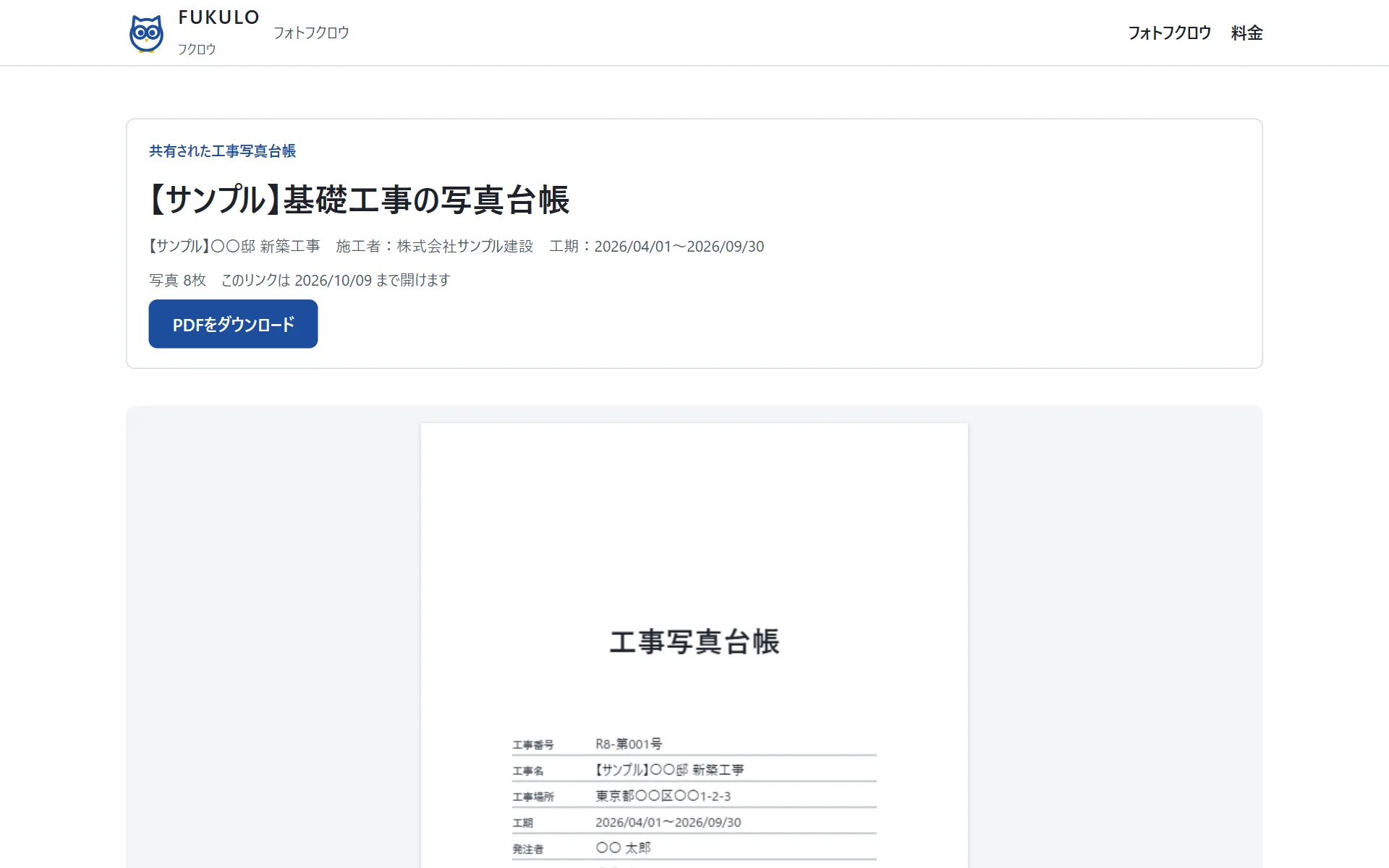Select the 〇〇 太郎 orderer name

coord(623,848)
